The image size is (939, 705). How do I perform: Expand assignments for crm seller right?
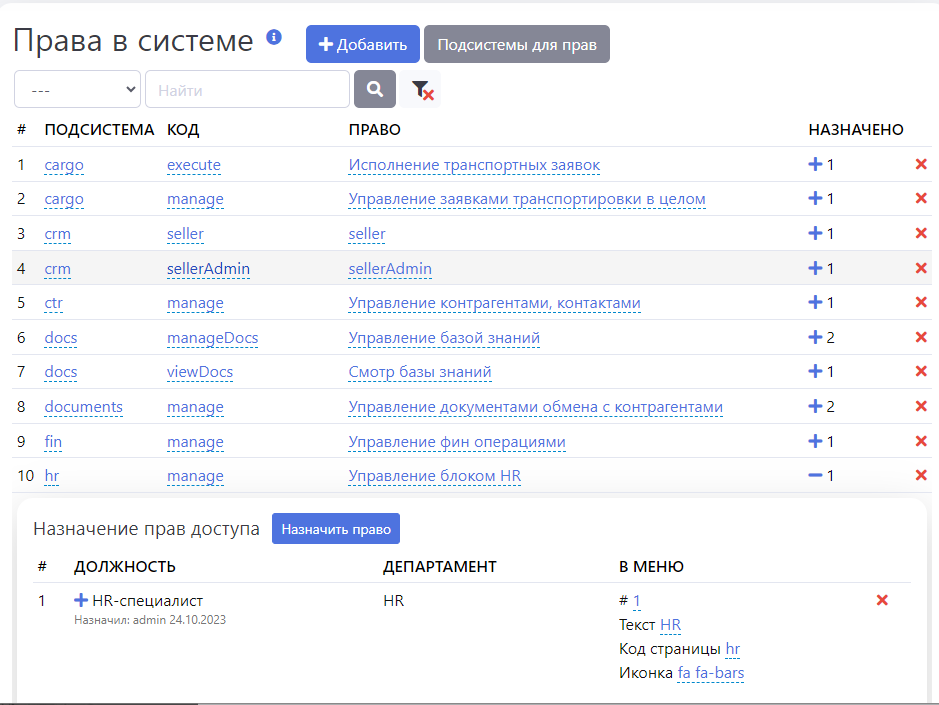point(815,234)
